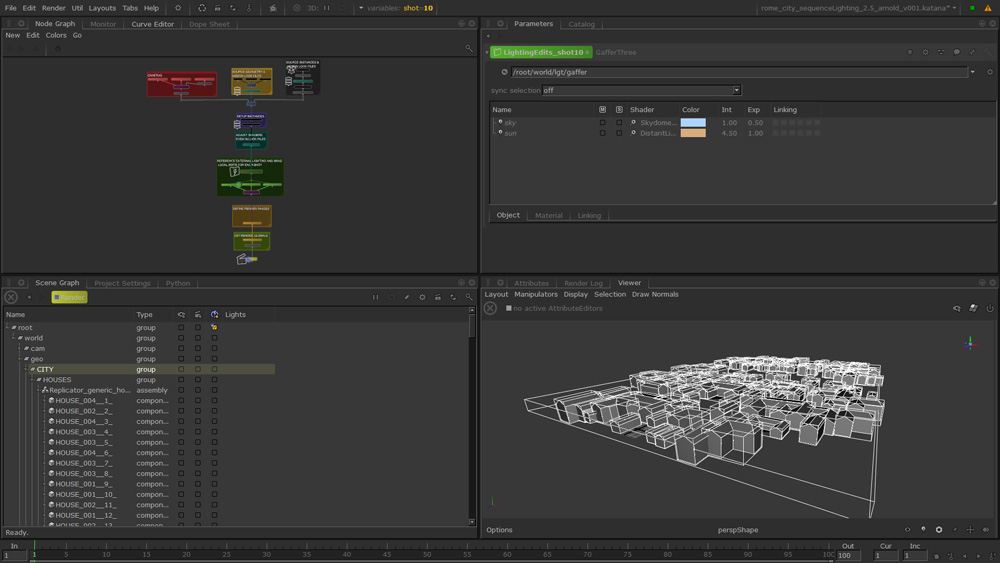
Task: Click the gear icon beside gaffer path field
Action: (x=990, y=72)
